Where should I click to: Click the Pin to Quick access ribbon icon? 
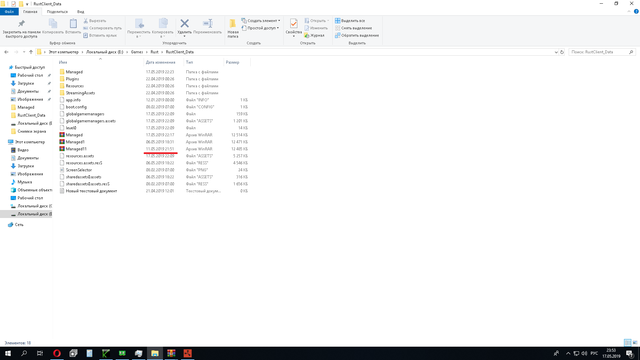tap(21, 24)
